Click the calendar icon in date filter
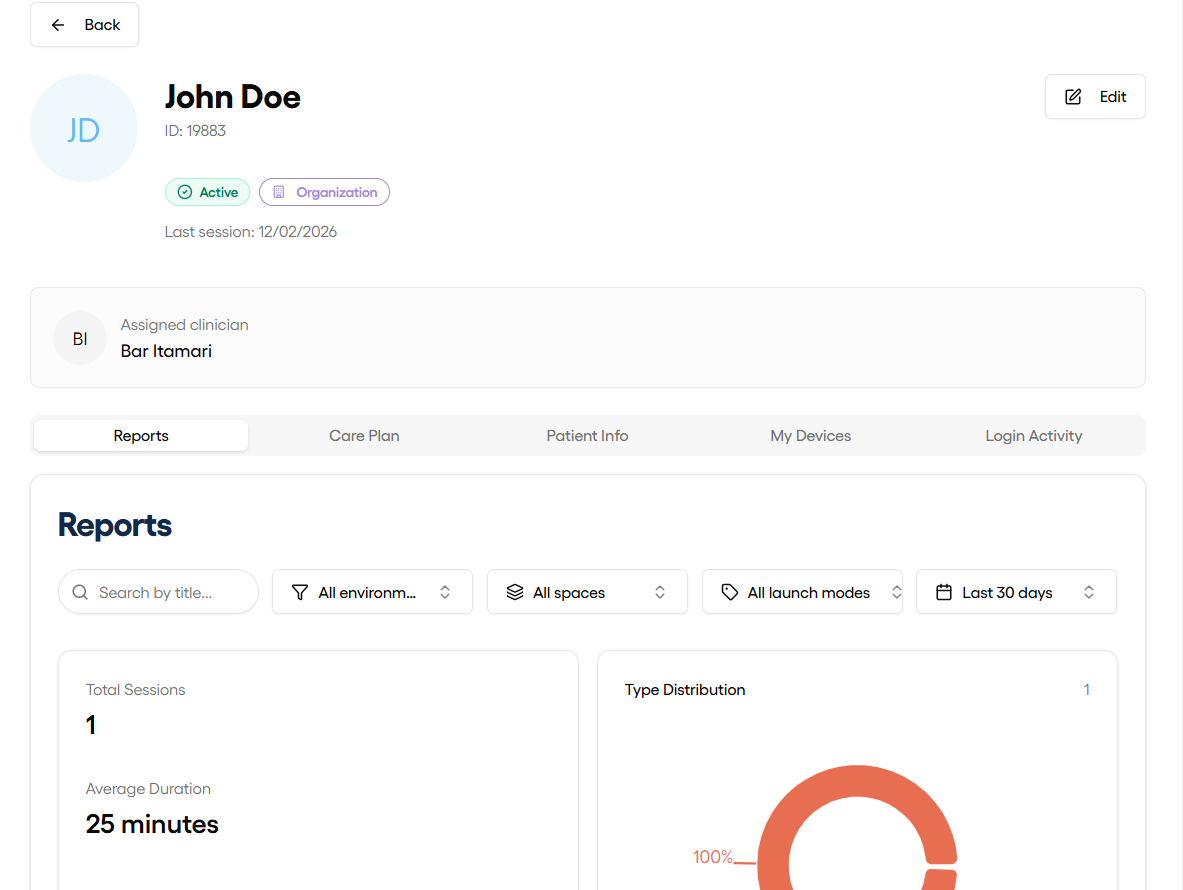The height and width of the screenshot is (890, 1183). tap(944, 592)
